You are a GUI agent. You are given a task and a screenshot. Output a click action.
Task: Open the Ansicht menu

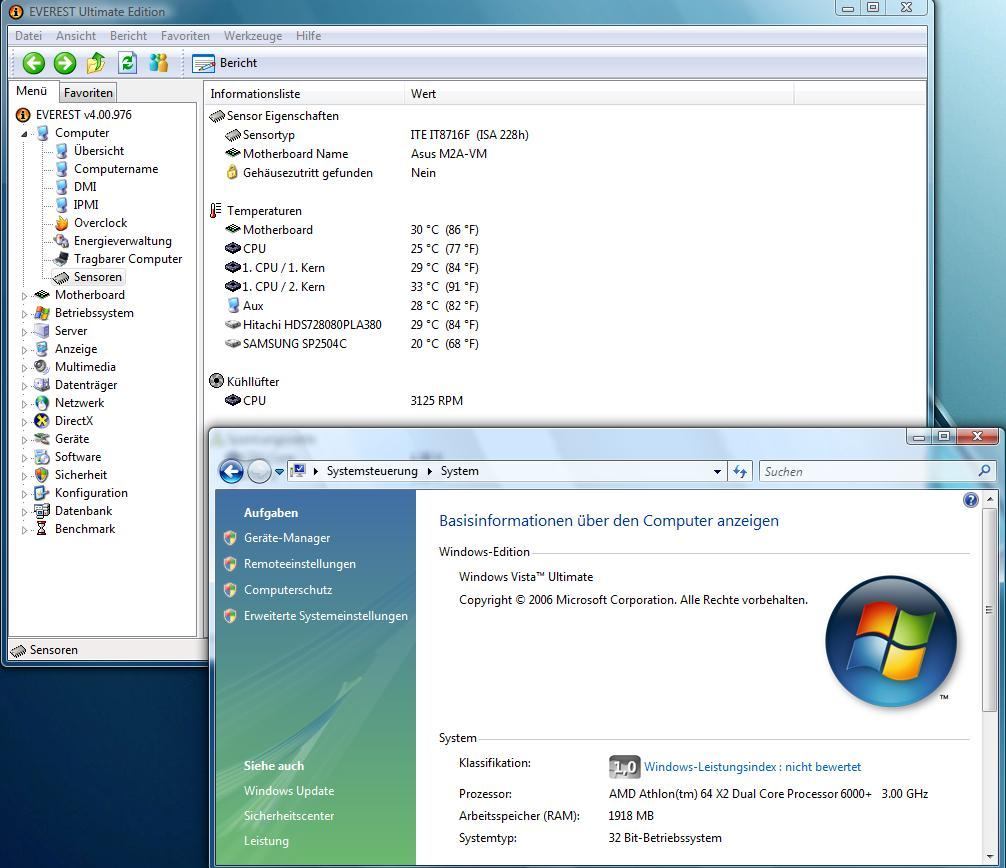coord(76,36)
